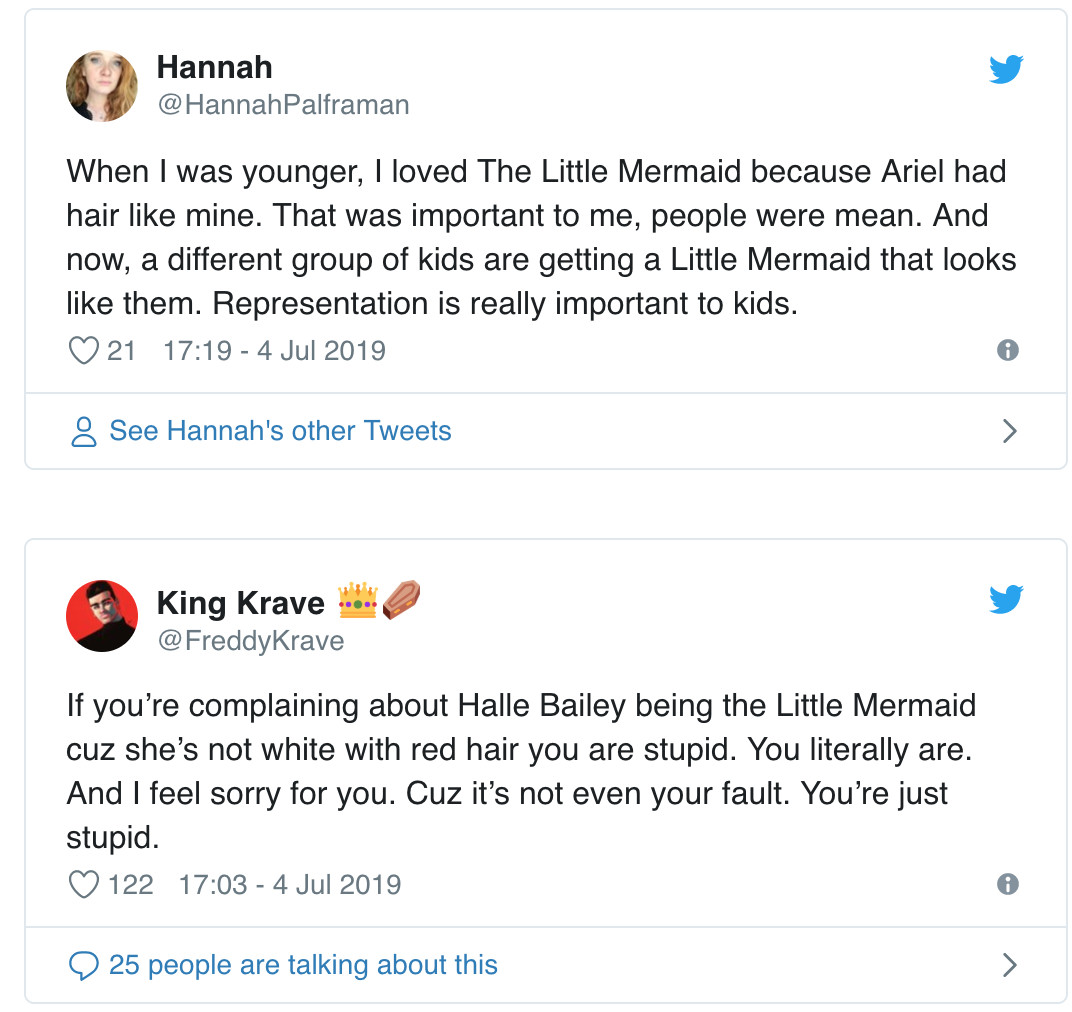Image resolution: width=1072 pixels, height=1012 pixels.
Task: Click Hannah's profile picture
Action: pyautogui.click(x=102, y=86)
